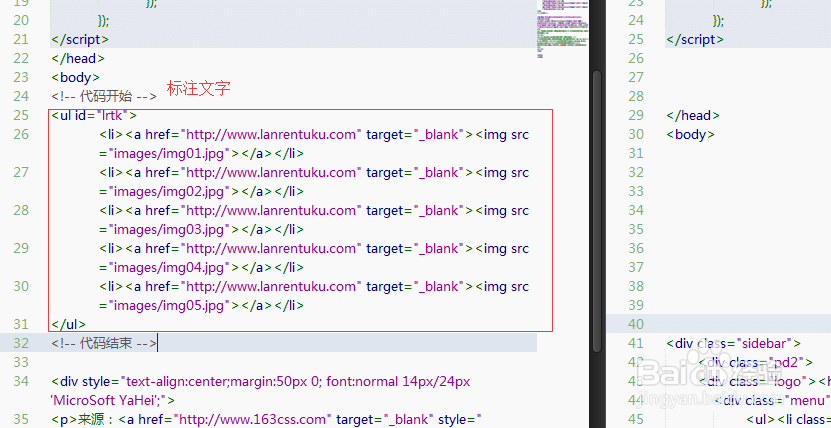Image resolution: width=831 pixels, height=428 pixels.
Task: Click line number 22 in the left gutter
Action: (21, 58)
